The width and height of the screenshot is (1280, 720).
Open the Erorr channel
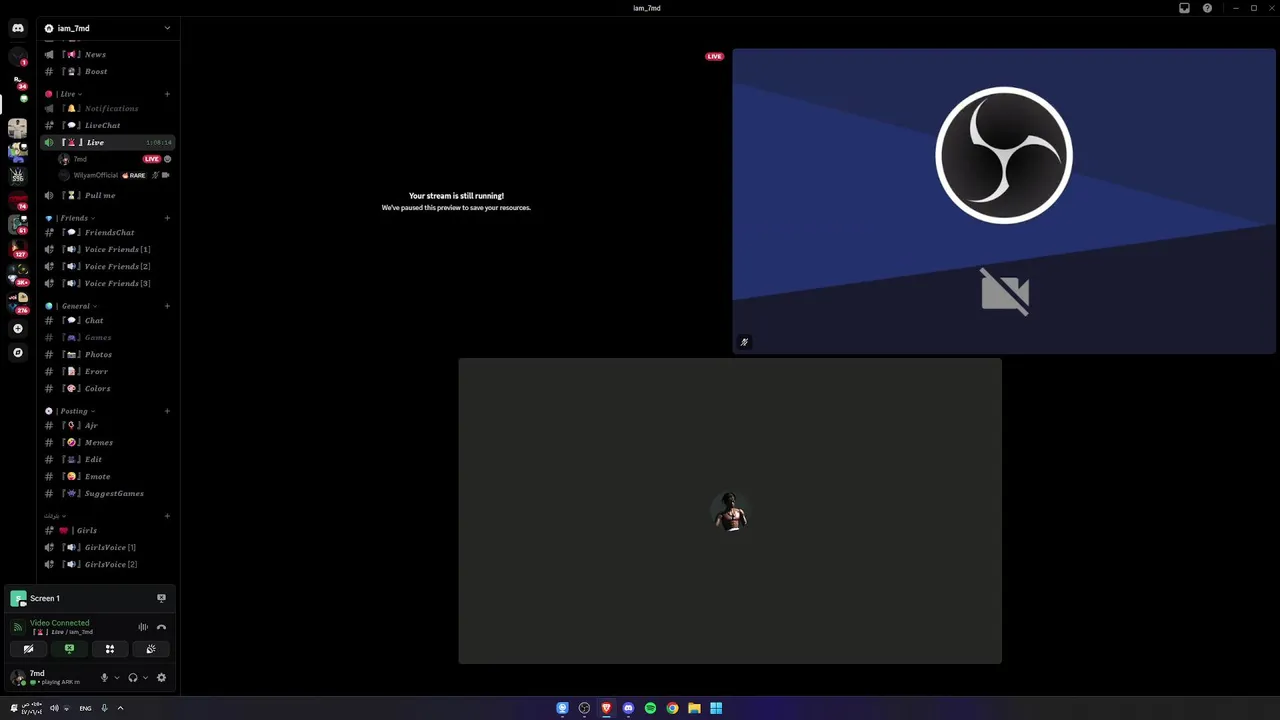[x=108, y=372]
